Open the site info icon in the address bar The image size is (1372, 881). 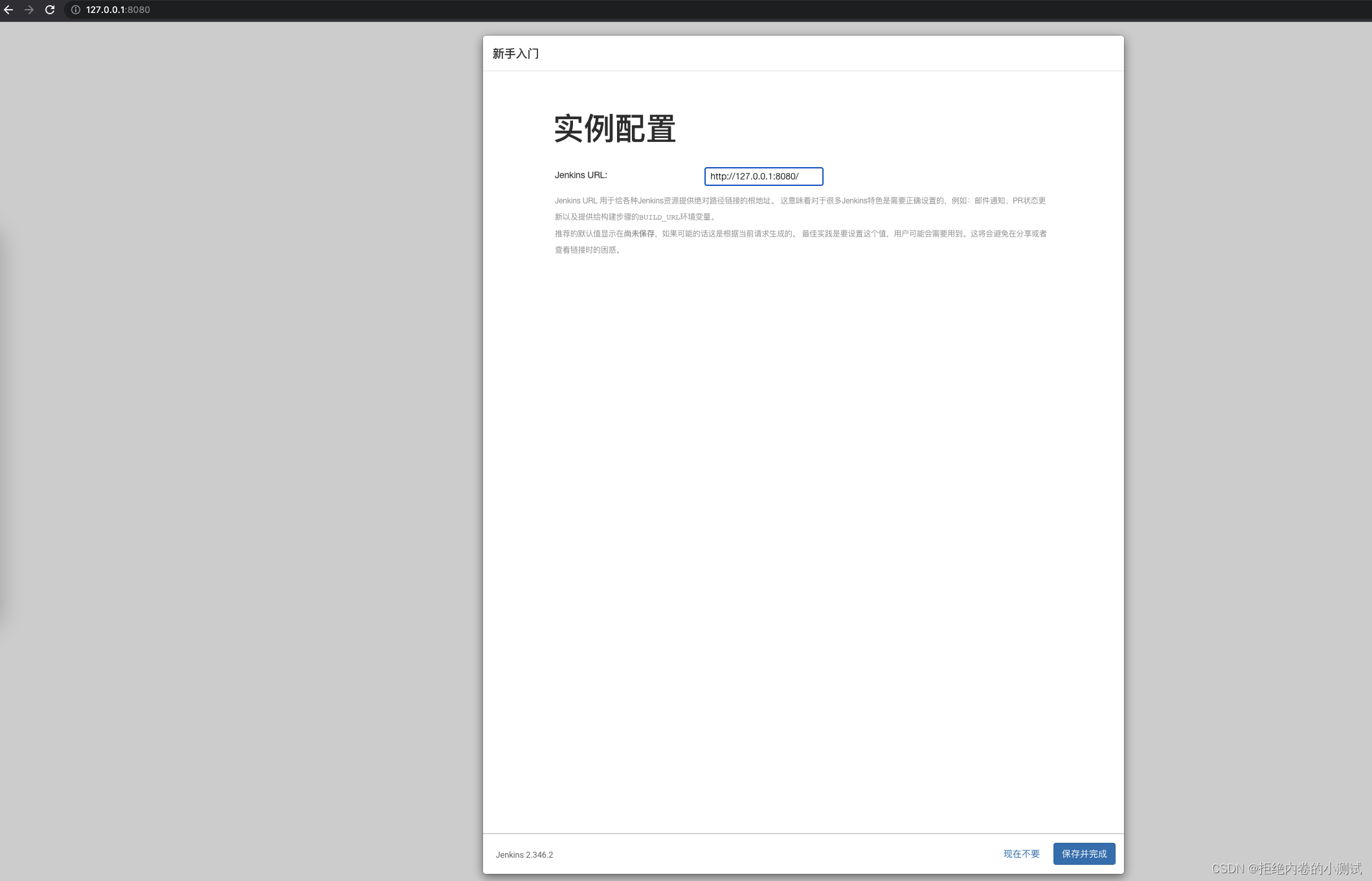[76, 10]
